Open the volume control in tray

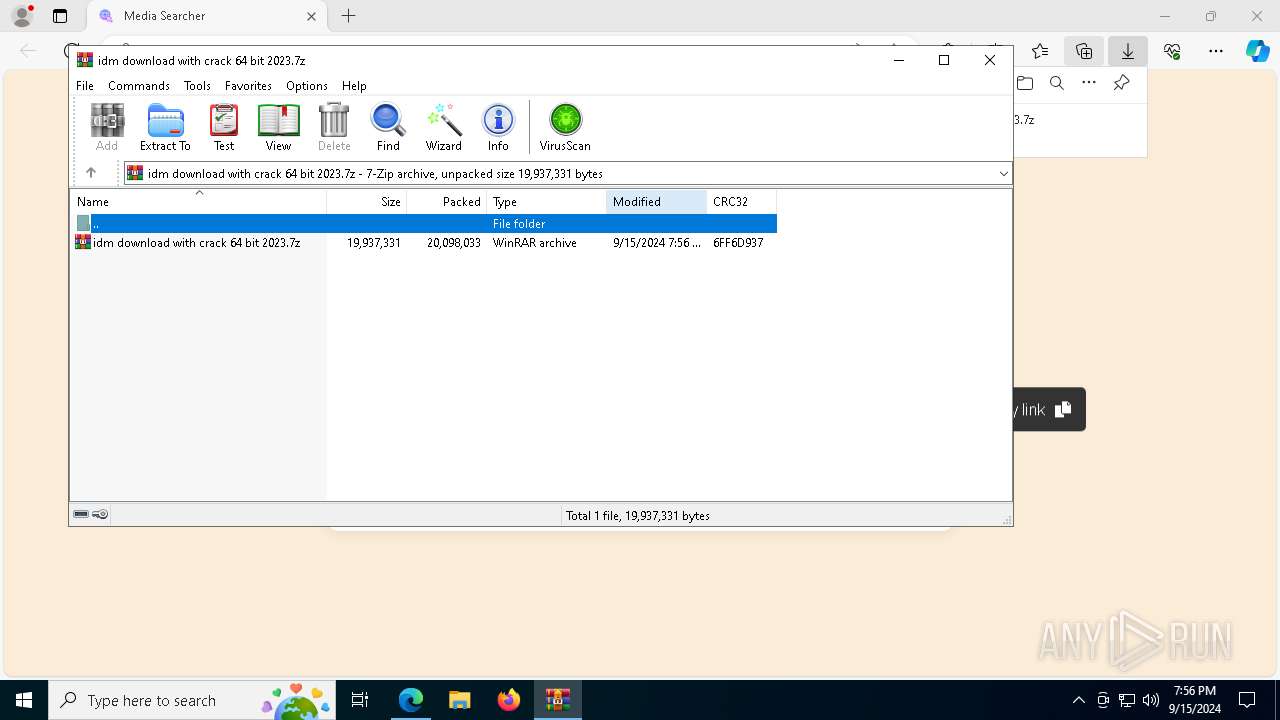(1151, 700)
